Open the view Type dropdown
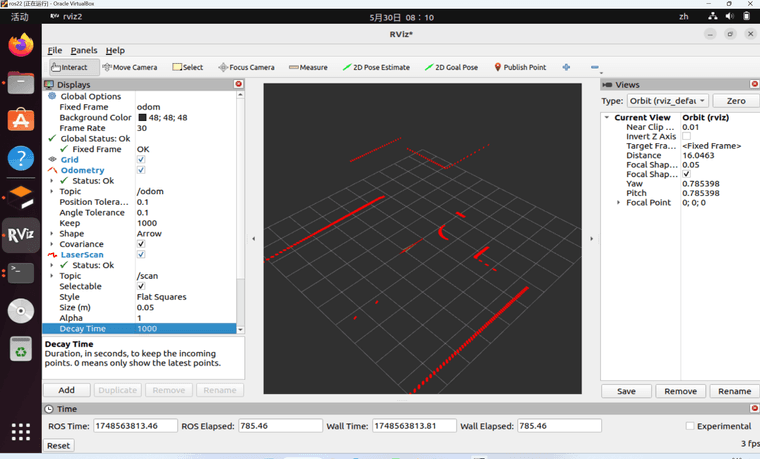This screenshot has height=459, width=760. point(668,101)
